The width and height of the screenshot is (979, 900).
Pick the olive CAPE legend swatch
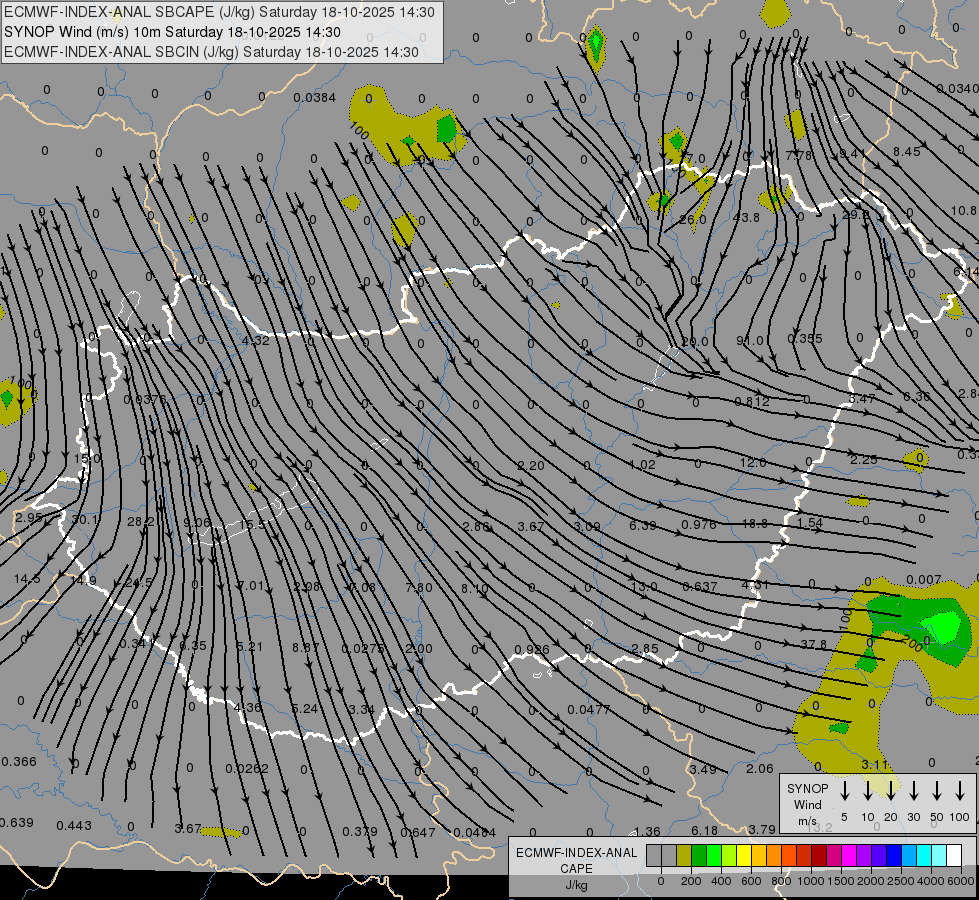pos(684,856)
